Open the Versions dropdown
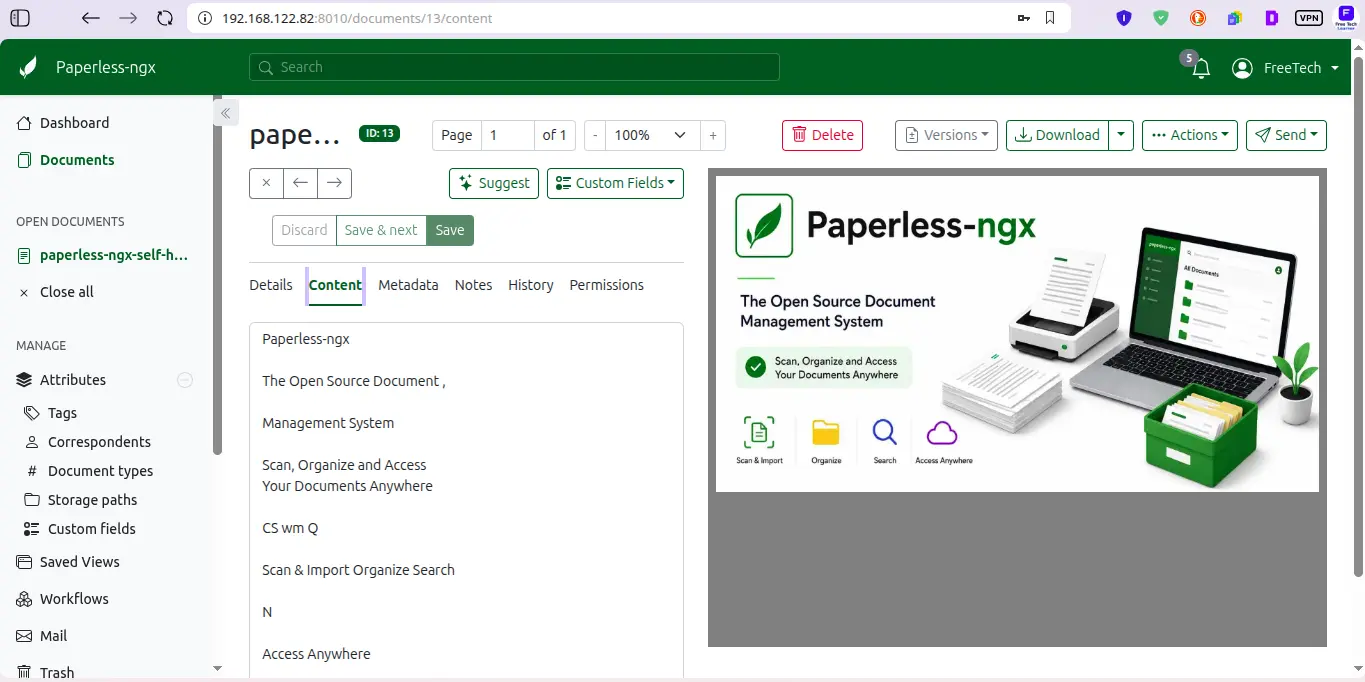This screenshot has width=1365, height=682. tap(946, 135)
